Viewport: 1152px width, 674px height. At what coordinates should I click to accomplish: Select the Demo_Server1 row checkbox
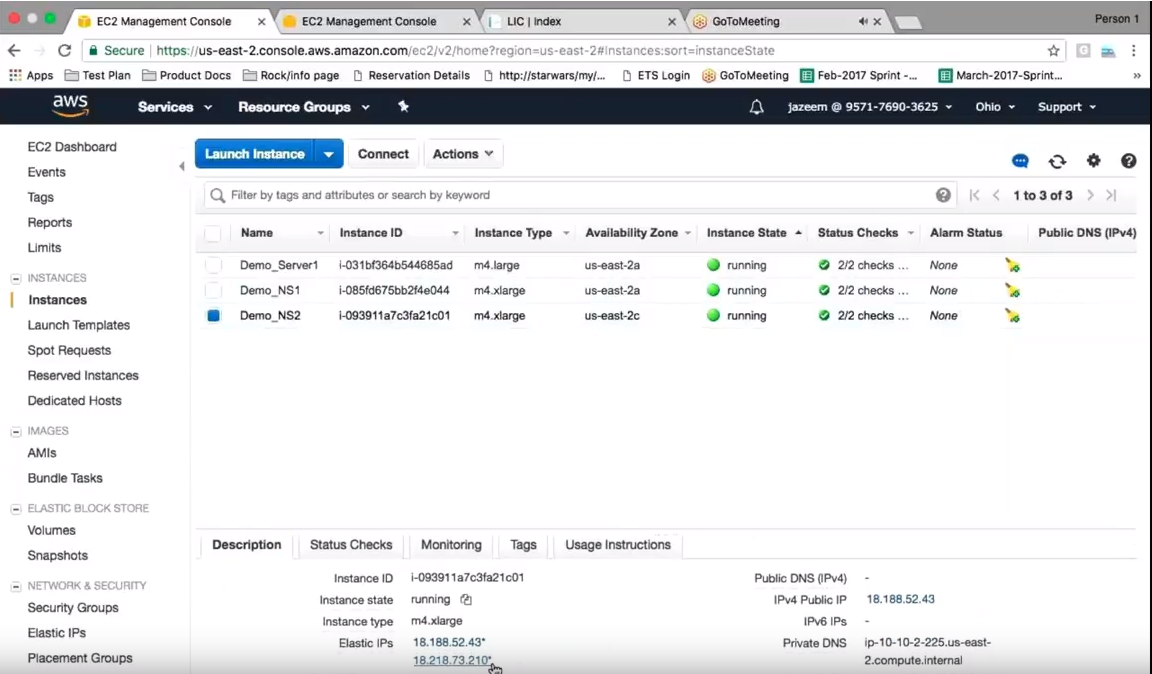[x=213, y=265]
